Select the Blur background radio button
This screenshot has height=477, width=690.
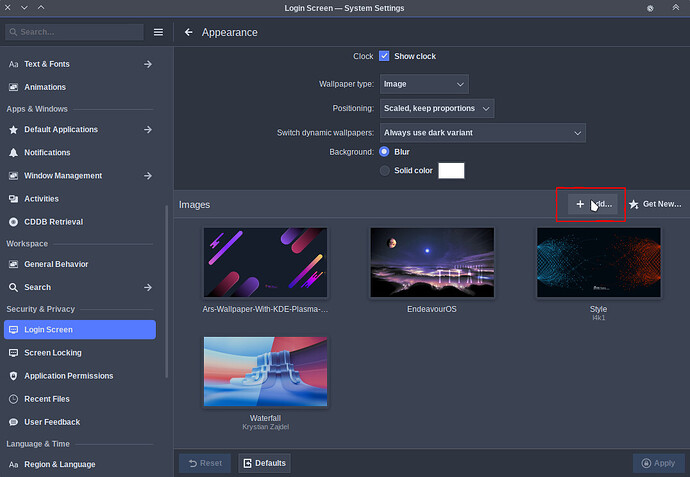384,152
